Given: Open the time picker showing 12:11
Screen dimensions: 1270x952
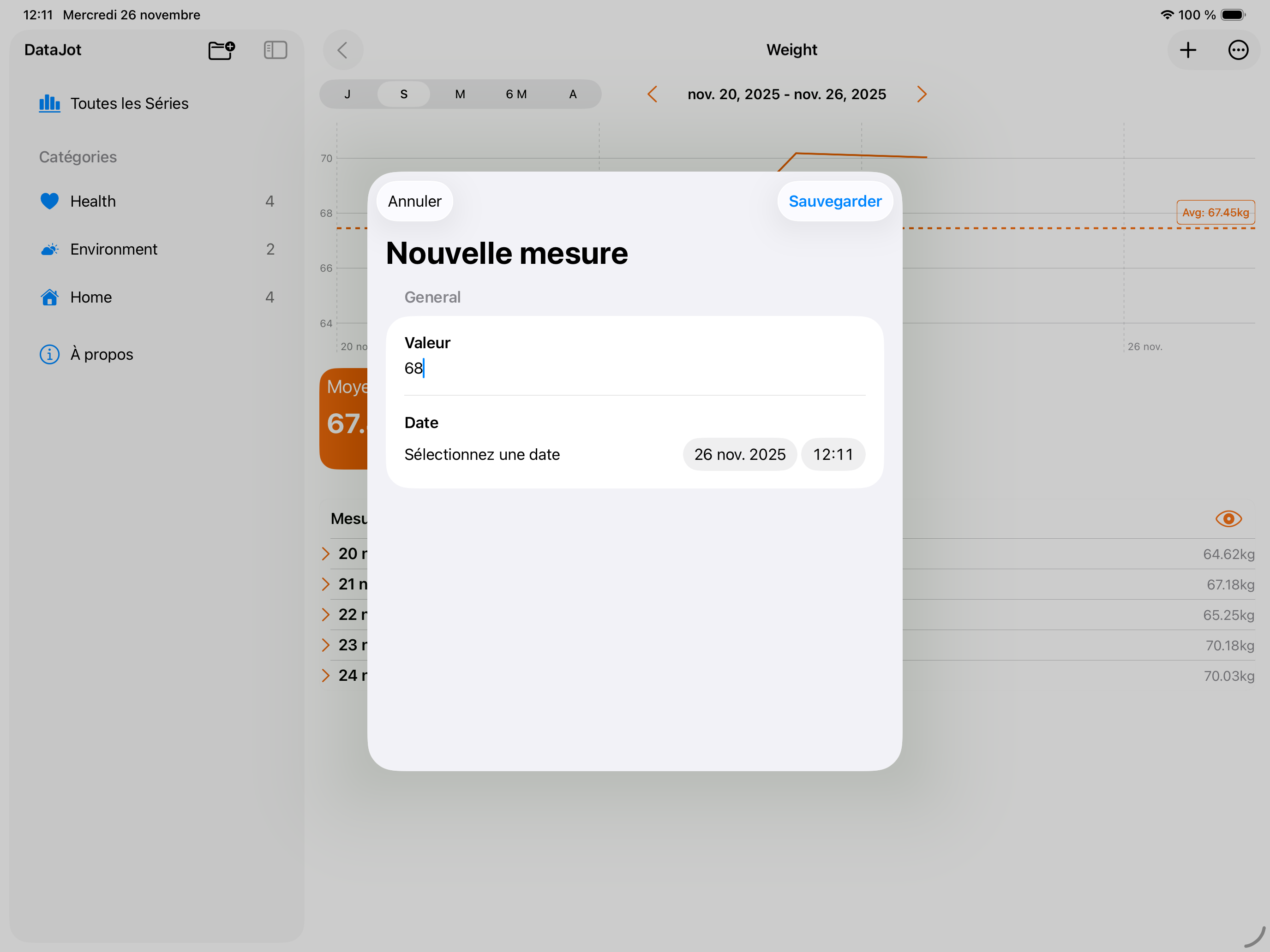Looking at the screenshot, I should pyautogui.click(x=833, y=453).
